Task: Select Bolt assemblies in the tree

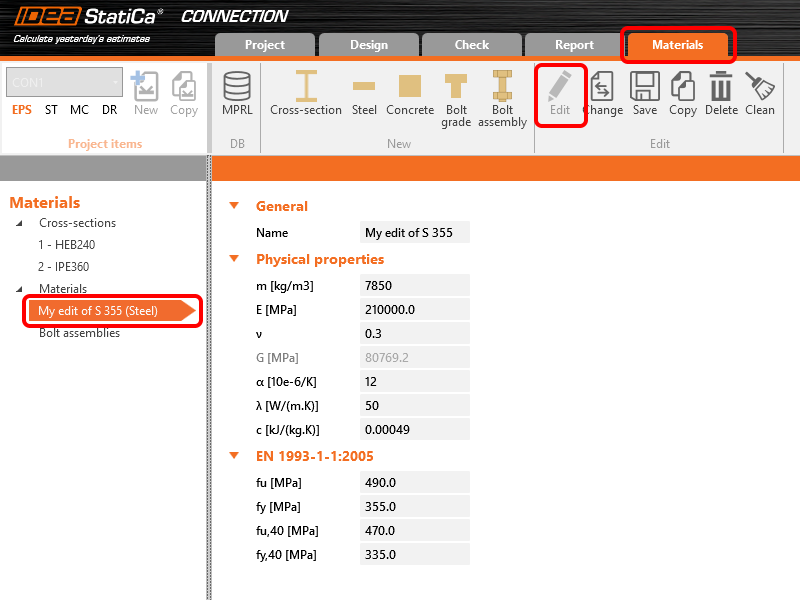Action: coord(79,333)
